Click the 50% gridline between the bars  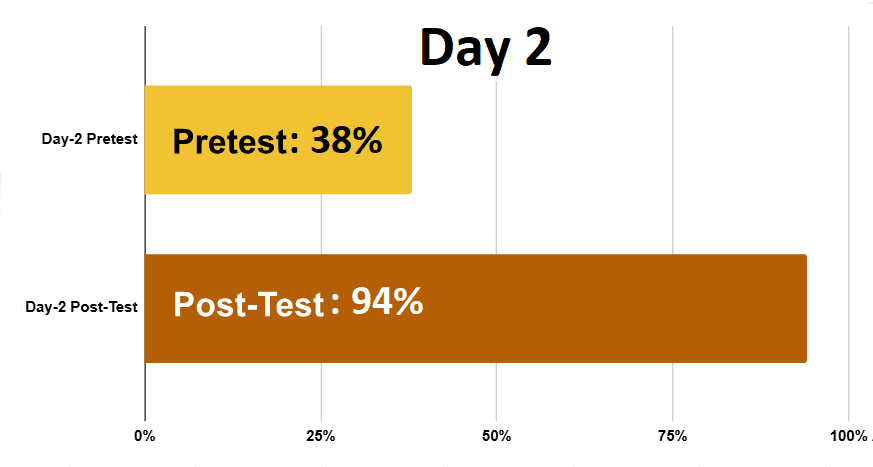[497, 223]
